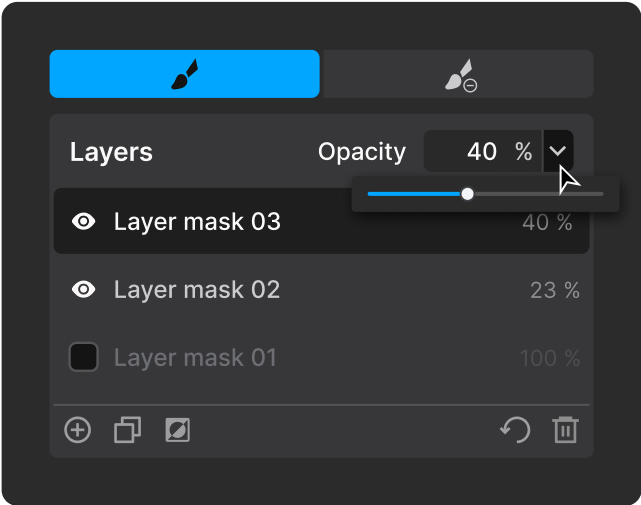Select the Layer mask 01 row
This screenshot has width=641, height=505.
322,358
